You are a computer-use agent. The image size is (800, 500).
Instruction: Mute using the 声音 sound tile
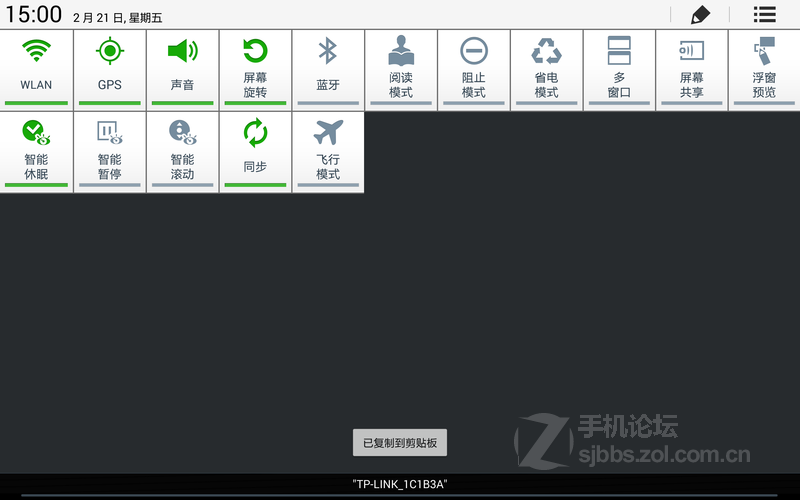click(x=183, y=70)
